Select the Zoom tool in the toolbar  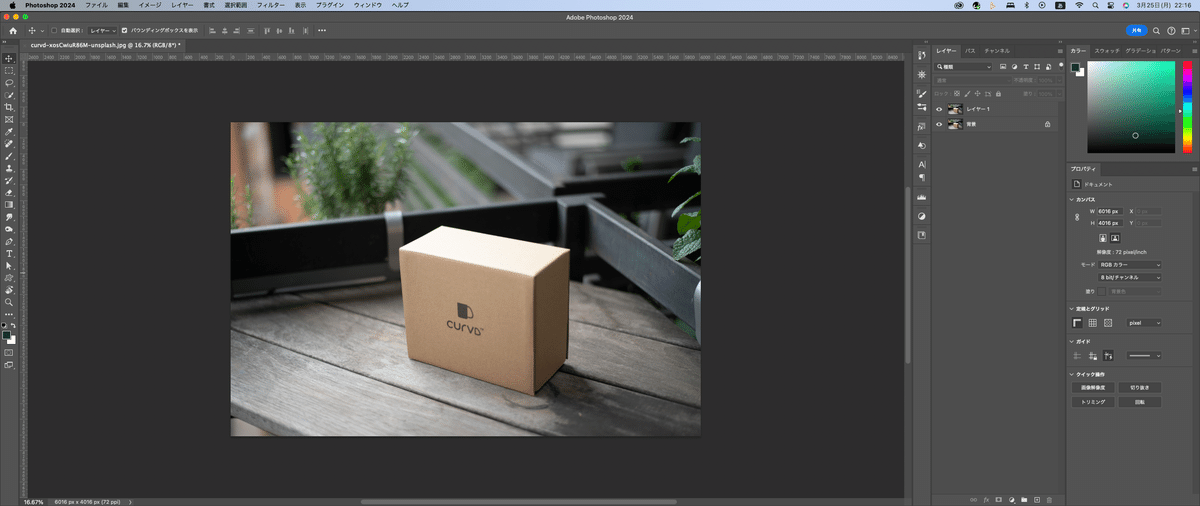[x=9, y=301]
